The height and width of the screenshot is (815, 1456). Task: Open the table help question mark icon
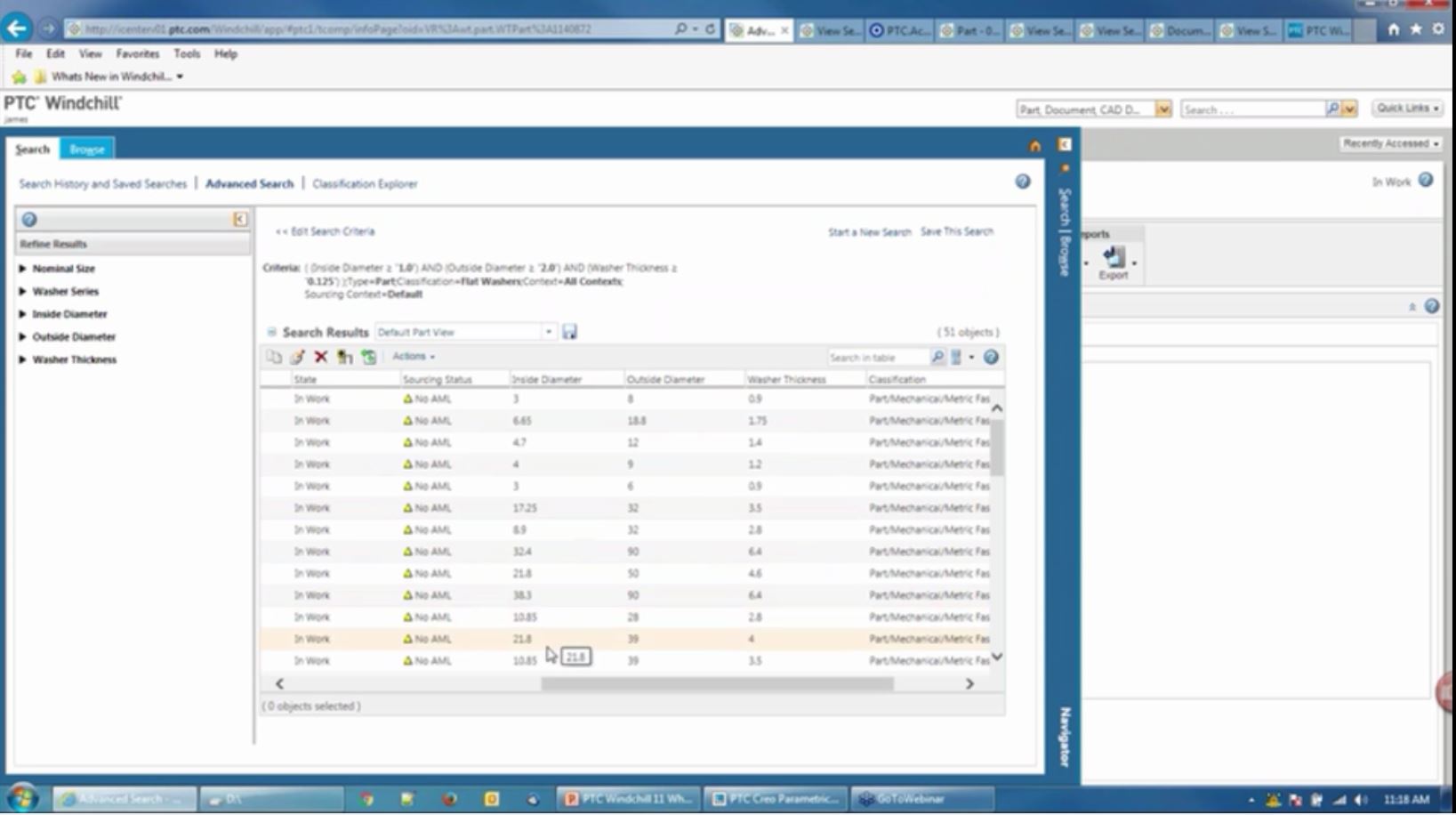[991, 358]
